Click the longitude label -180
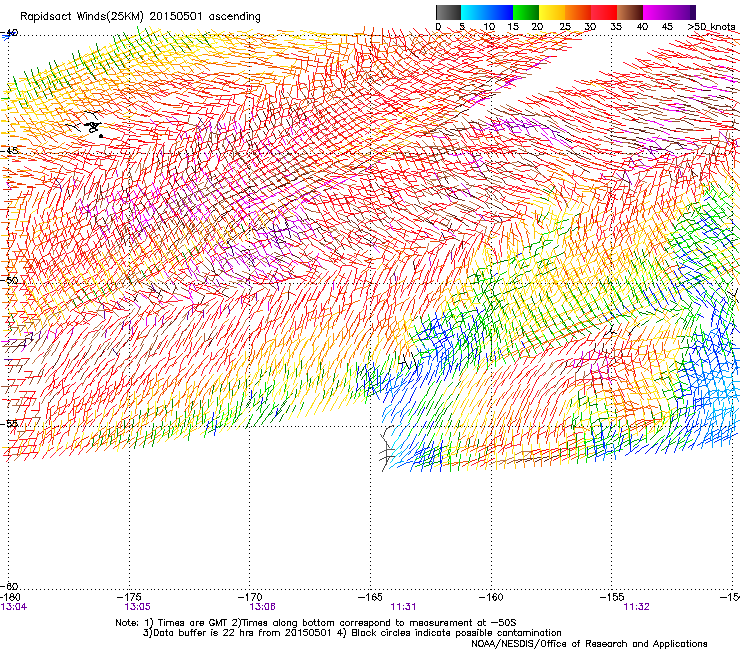Screen dimensions: 740x650 (x=10, y=597)
